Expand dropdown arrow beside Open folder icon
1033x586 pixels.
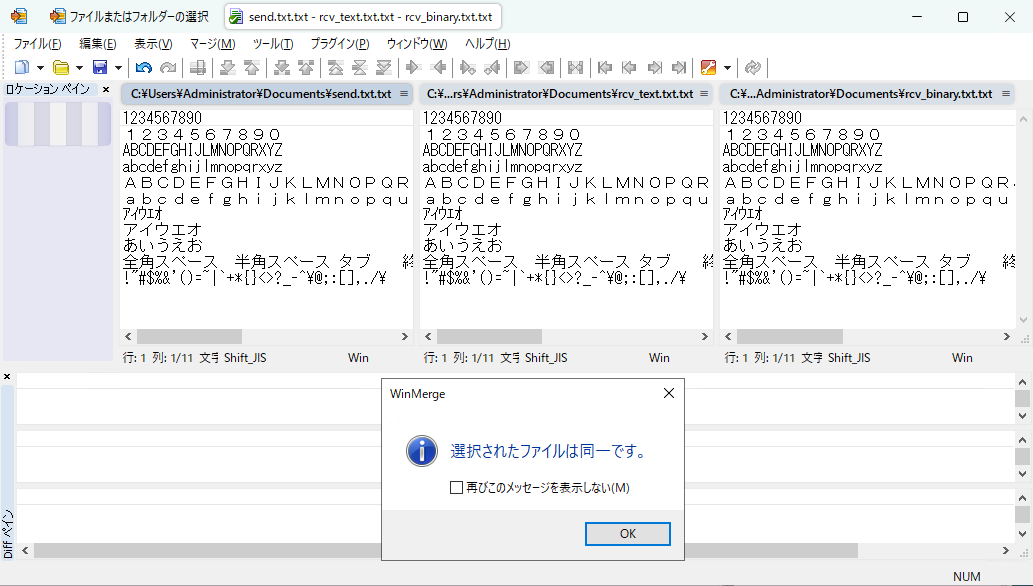coord(79,67)
